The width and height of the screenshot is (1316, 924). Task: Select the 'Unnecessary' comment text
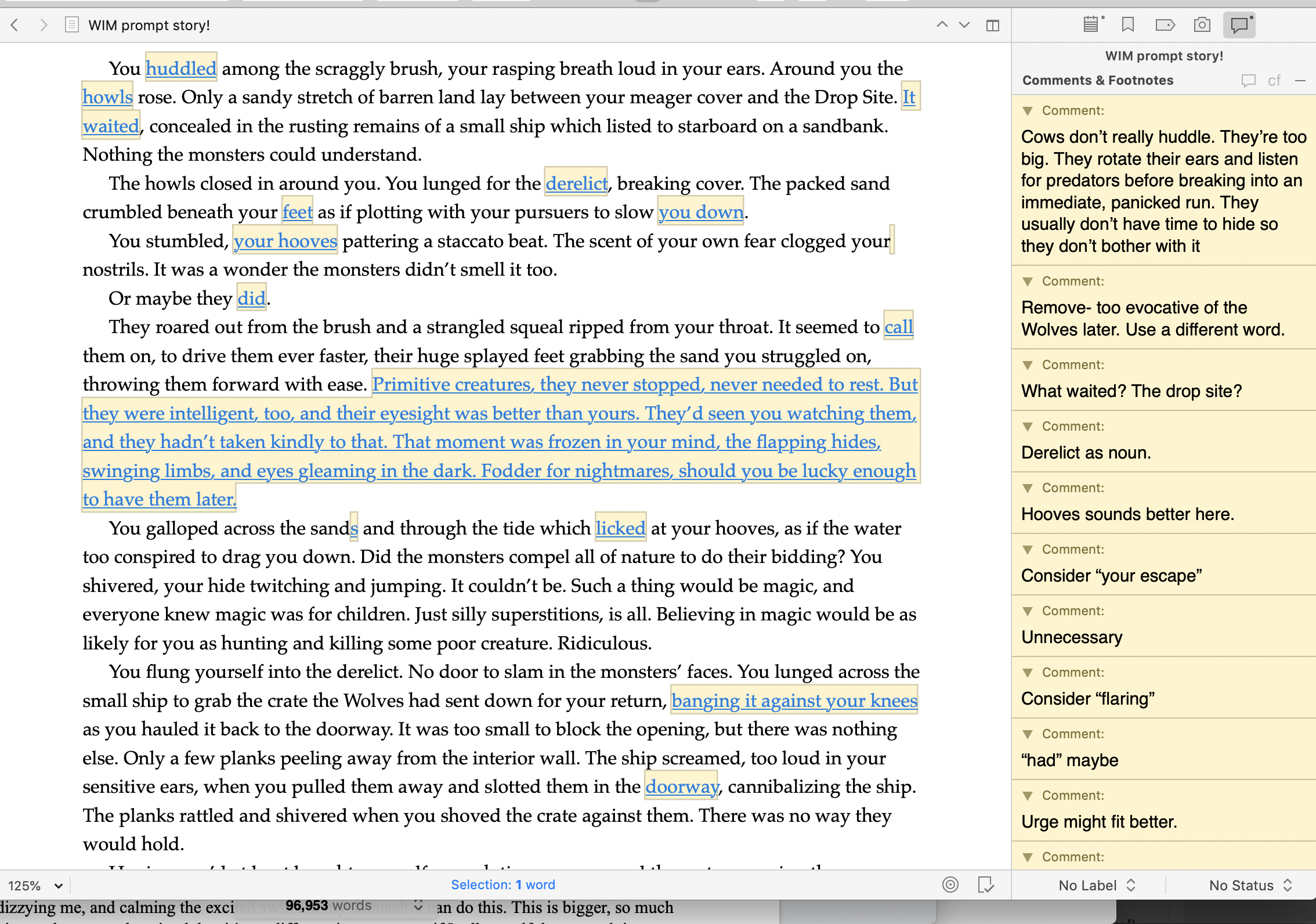click(x=1072, y=637)
